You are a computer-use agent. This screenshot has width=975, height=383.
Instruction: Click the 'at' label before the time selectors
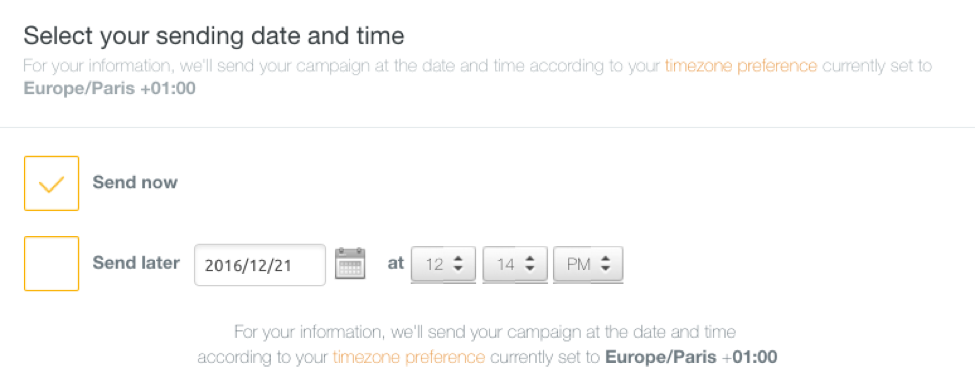pos(396,263)
